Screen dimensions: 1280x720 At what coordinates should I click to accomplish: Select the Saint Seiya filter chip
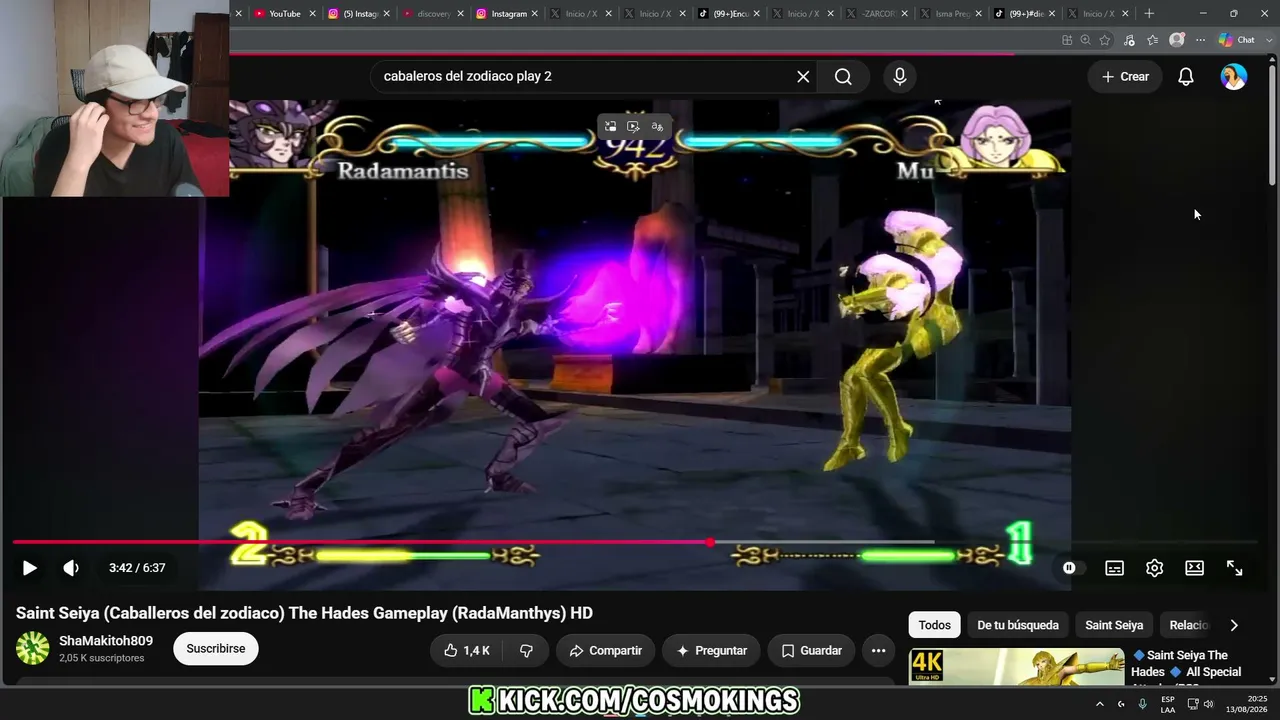click(x=1114, y=625)
